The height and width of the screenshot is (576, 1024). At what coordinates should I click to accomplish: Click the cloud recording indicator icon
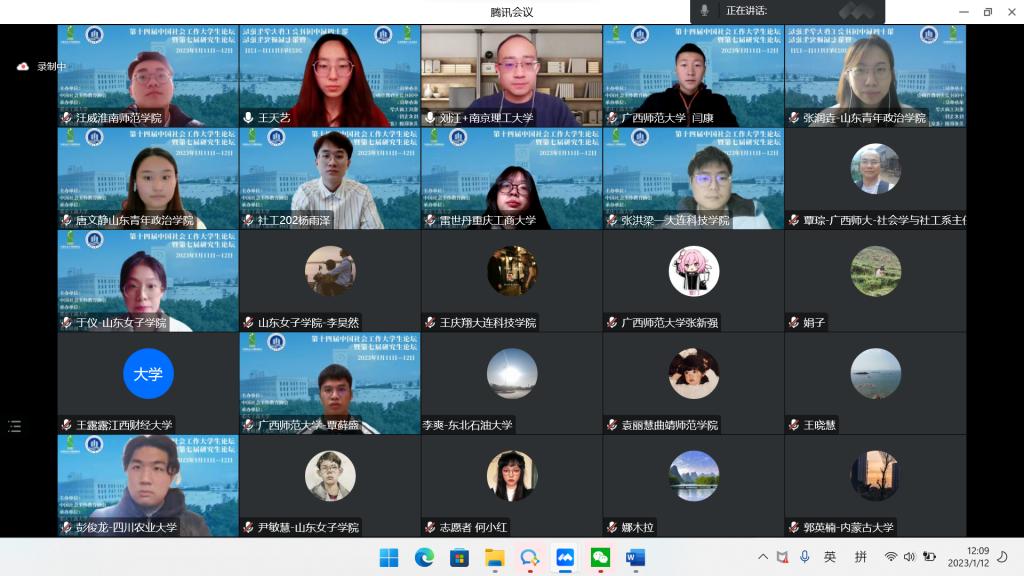coord(23,67)
